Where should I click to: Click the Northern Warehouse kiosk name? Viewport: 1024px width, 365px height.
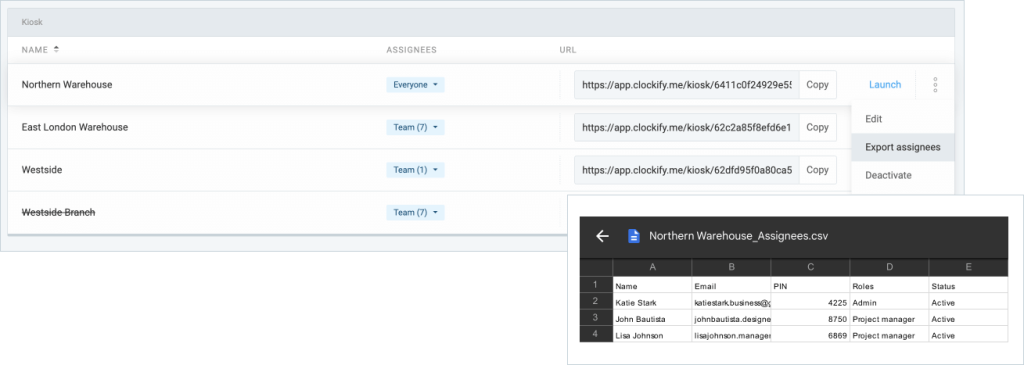pyautogui.click(x=67, y=85)
